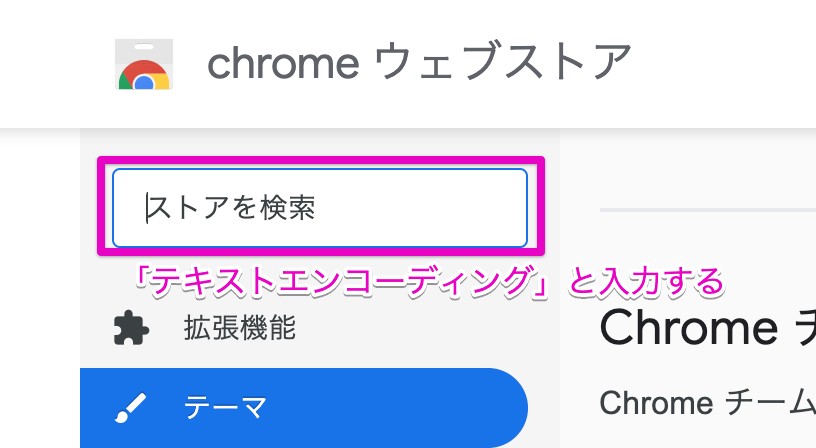Click the blank blue area of the テーマ row
This screenshot has width=816, height=448.
click(x=400, y=407)
